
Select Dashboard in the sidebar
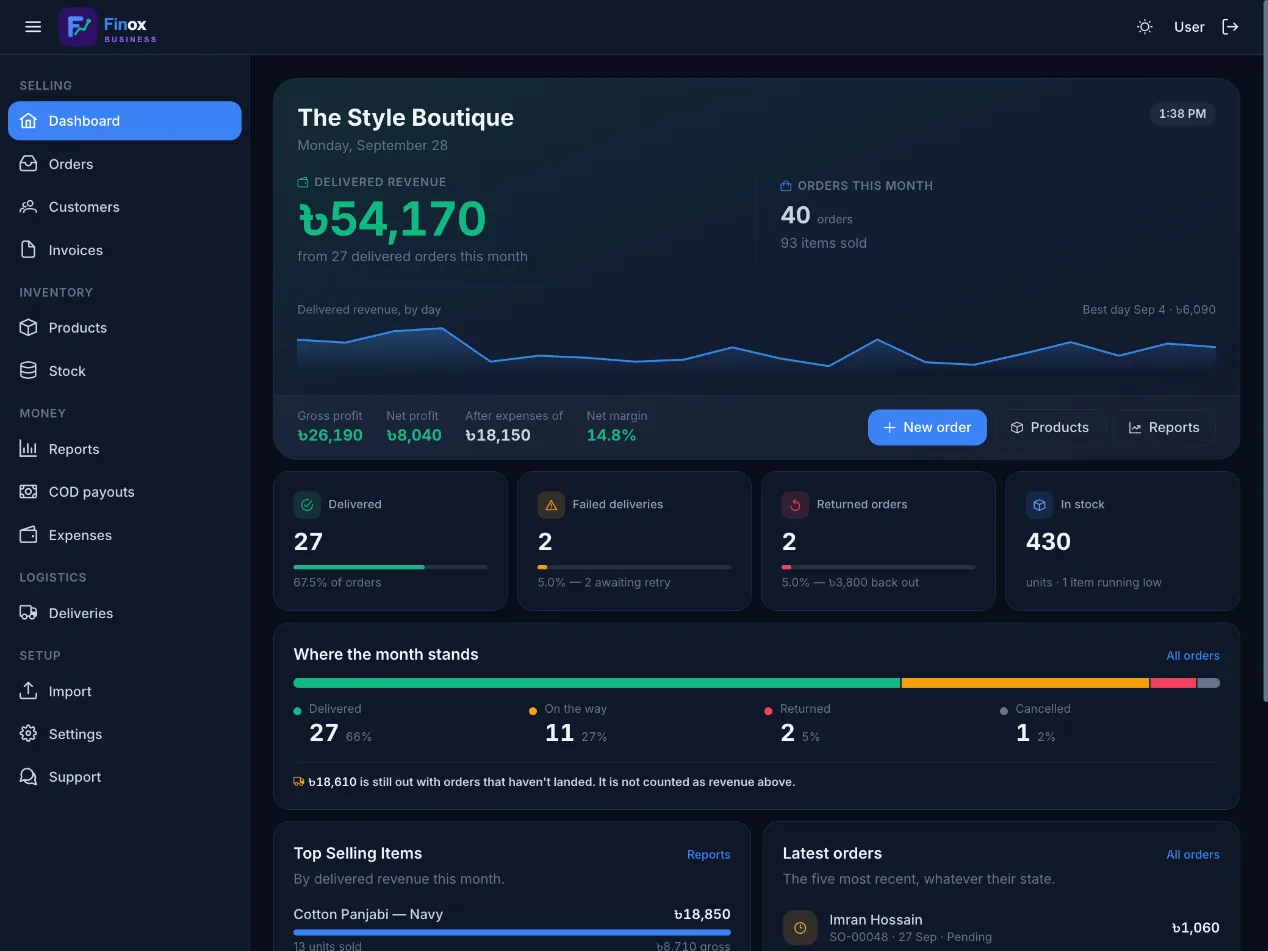125,121
